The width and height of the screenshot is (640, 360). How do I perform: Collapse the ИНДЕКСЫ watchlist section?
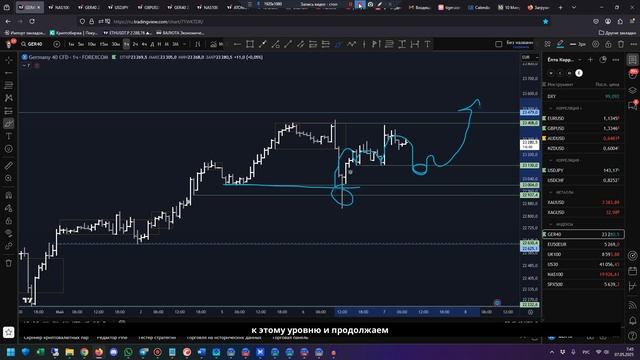coord(551,224)
